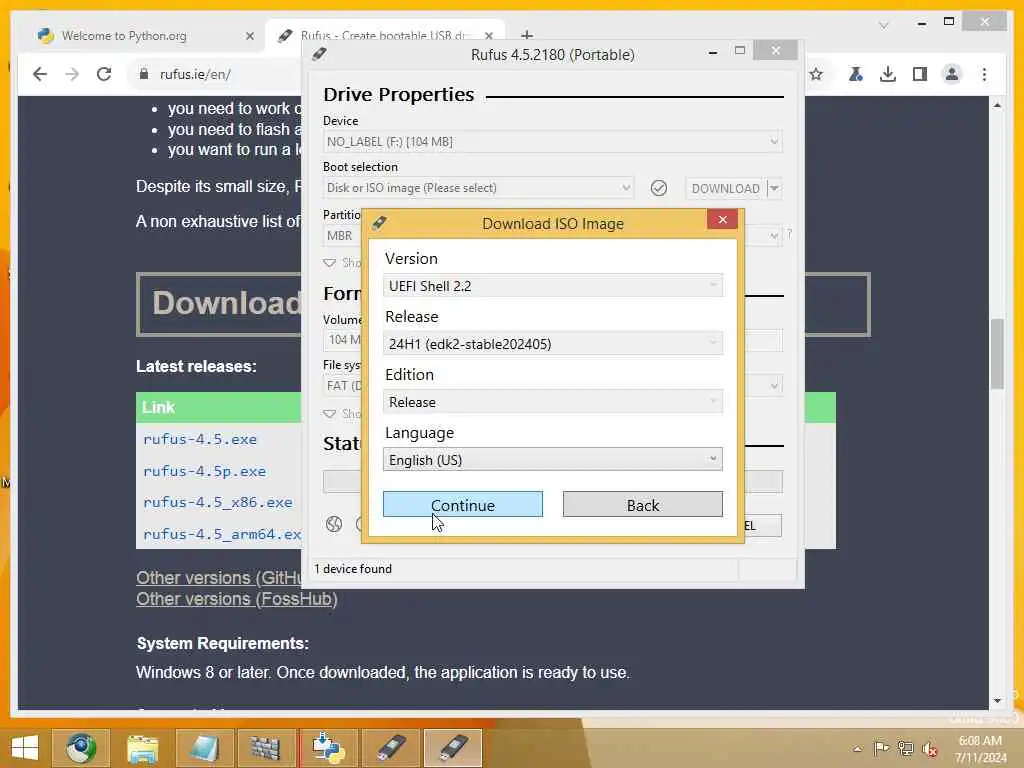This screenshot has height=768, width=1024.
Task: Click the DOWNLOAD button in Rufus
Action: click(725, 188)
